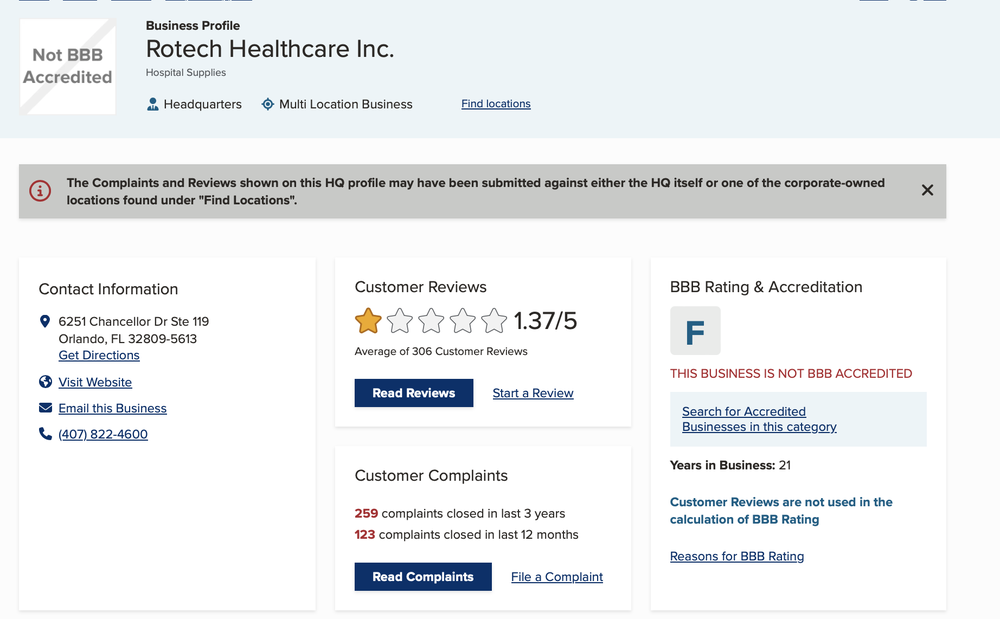The width and height of the screenshot is (1000, 619).
Task: Click the envelope icon for emailing the business
Action: [x=45, y=408]
